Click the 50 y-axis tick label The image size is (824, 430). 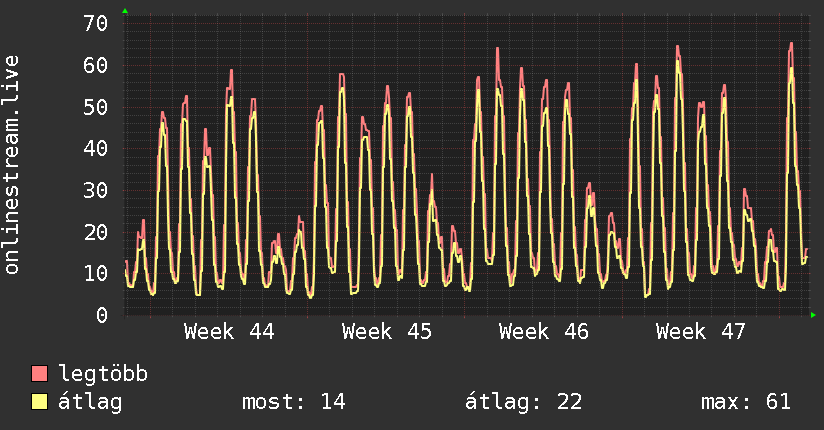point(96,107)
